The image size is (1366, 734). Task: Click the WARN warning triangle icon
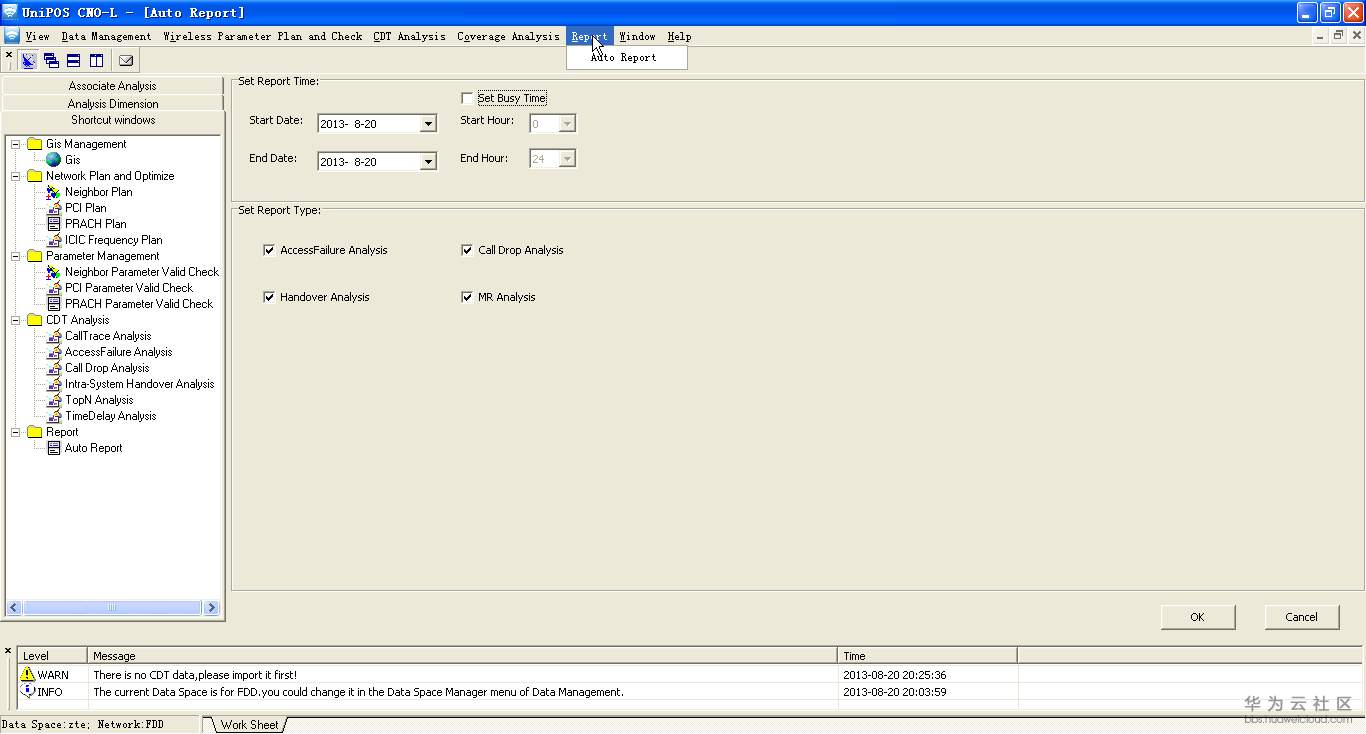pos(28,674)
